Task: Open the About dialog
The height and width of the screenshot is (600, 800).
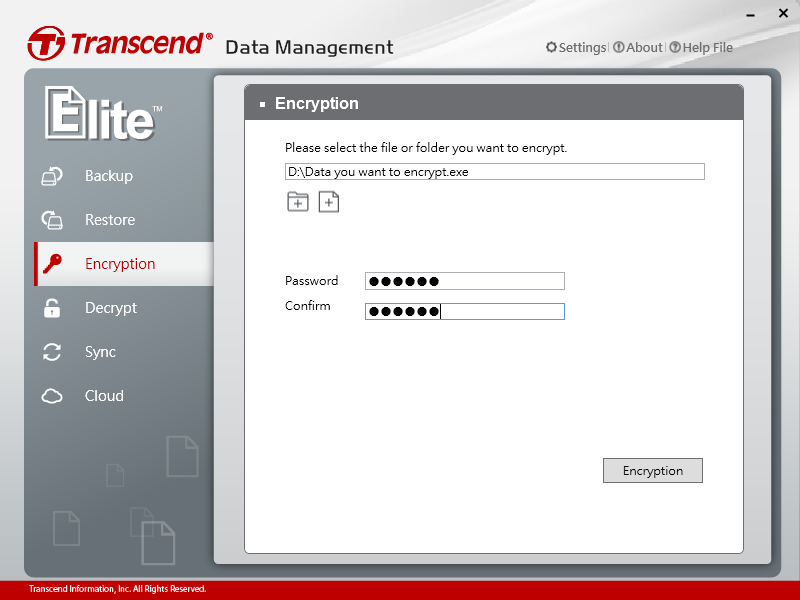Action: point(638,47)
